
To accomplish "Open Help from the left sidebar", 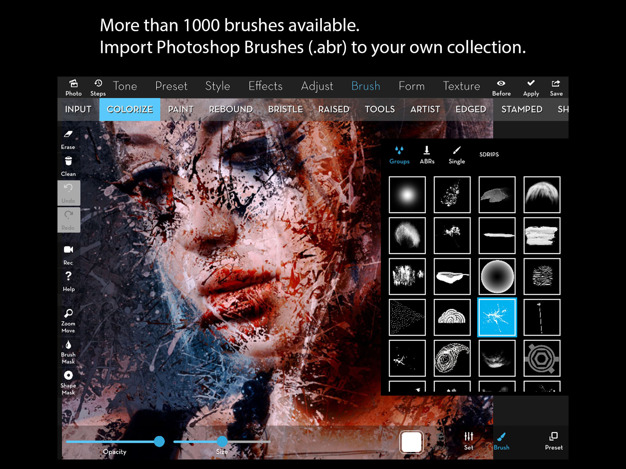I will (68, 280).
